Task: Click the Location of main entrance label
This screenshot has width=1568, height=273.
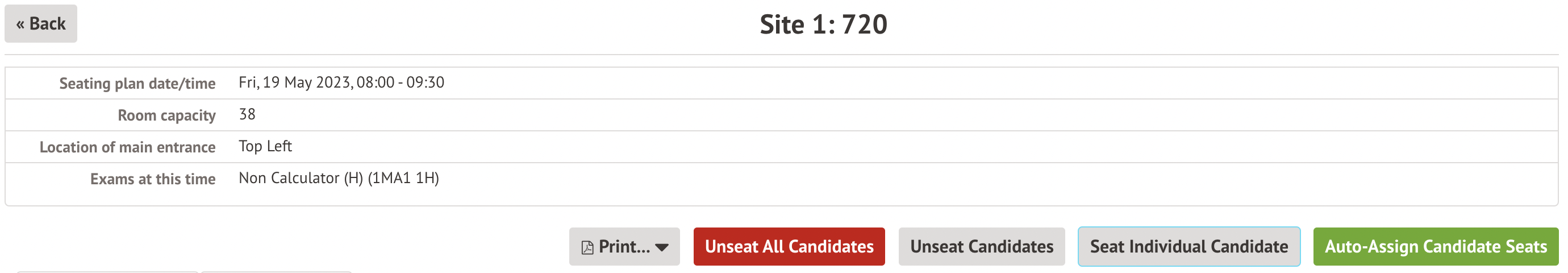Action: tap(127, 147)
